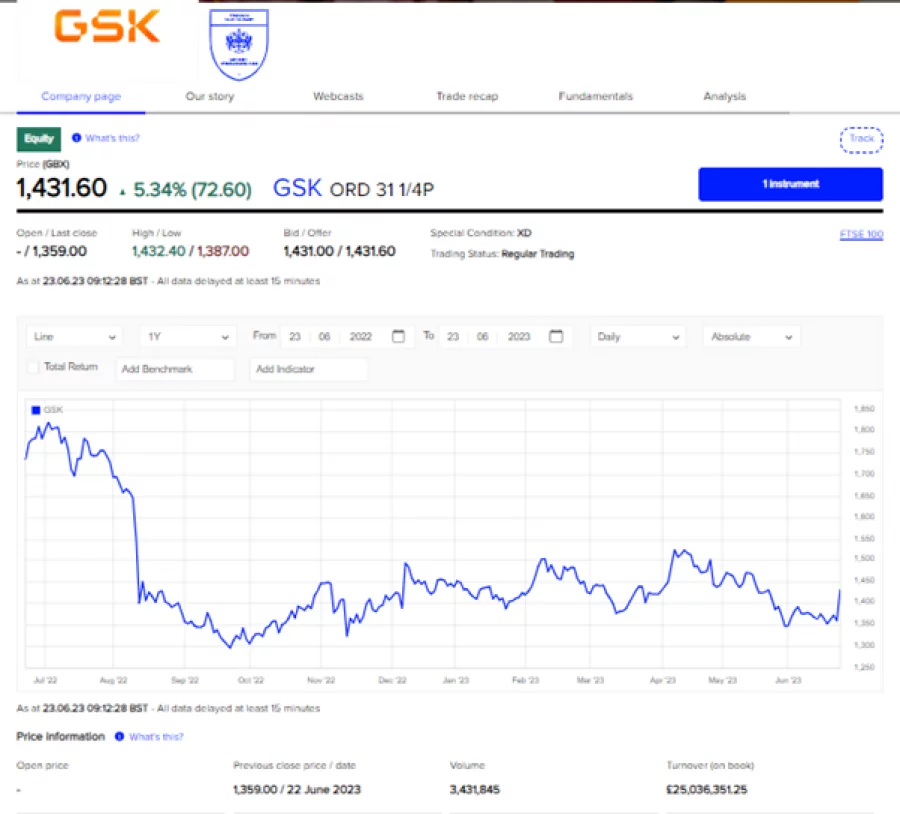Open the calendar picker for the To date
Viewport: 900px width, 814px height.
point(556,337)
